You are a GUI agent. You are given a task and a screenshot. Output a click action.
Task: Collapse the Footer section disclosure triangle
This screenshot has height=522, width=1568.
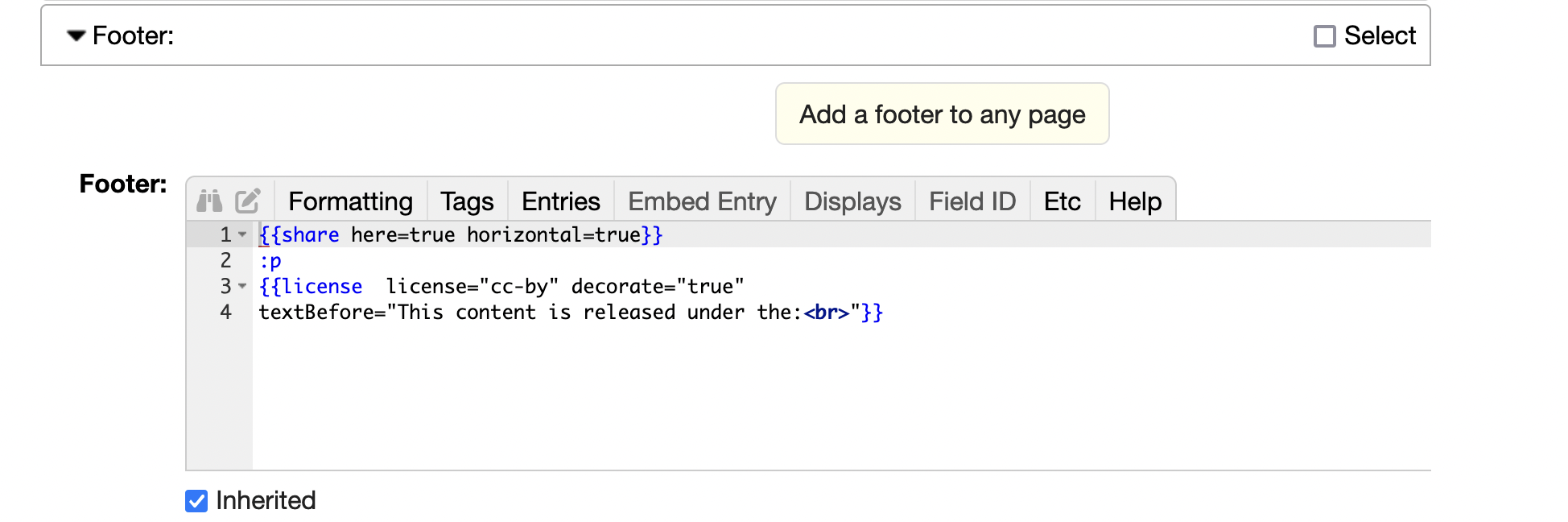pyautogui.click(x=76, y=35)
